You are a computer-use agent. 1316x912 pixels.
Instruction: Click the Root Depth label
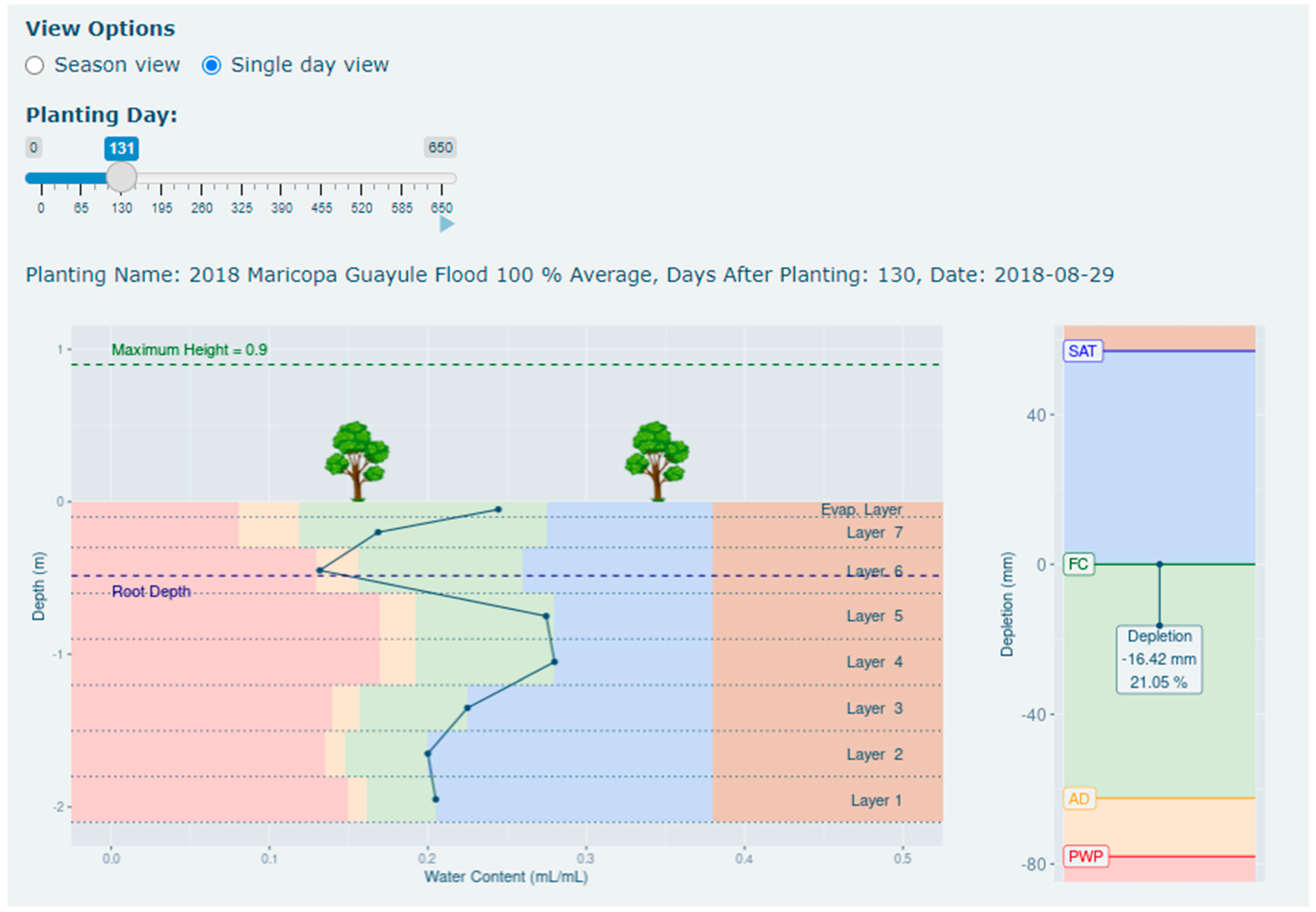pyautogui.click(x=151, y=591)
